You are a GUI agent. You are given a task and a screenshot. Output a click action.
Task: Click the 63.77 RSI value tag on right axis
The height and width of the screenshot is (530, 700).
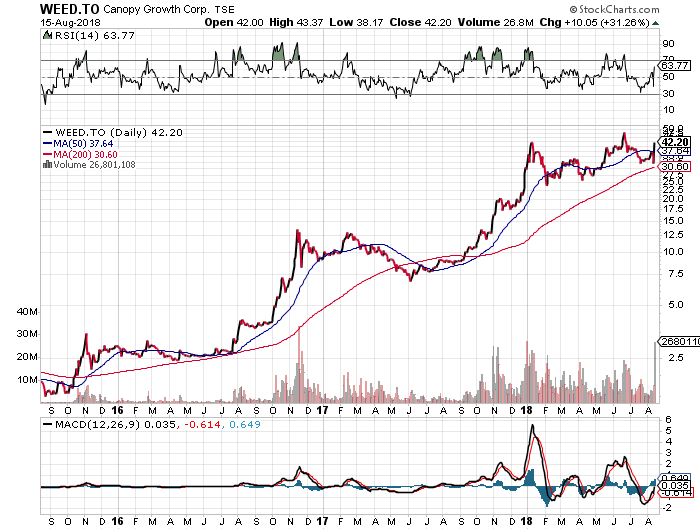click(675, 66)
